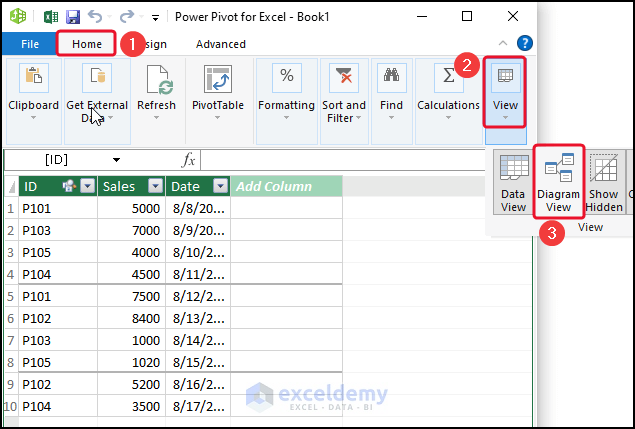Open Get External Data group

coord(97,101)
